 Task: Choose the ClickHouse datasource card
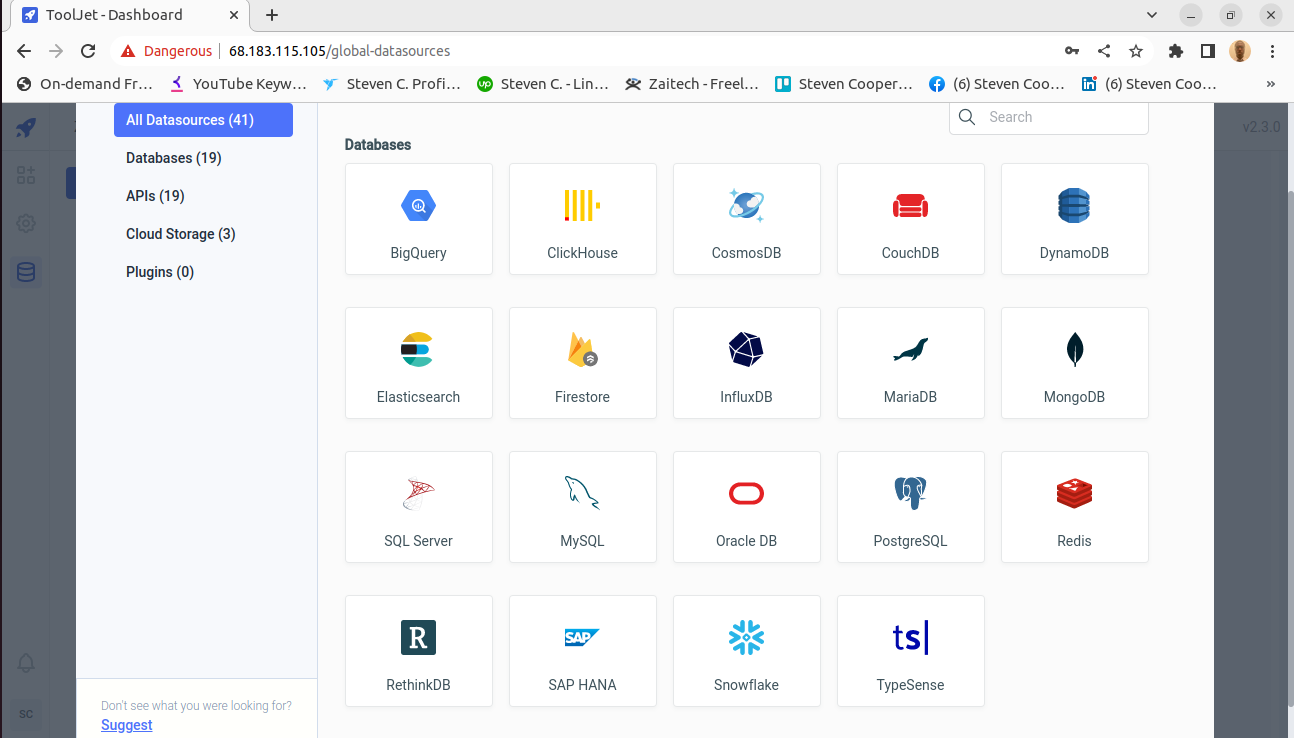tap(583, 219)
